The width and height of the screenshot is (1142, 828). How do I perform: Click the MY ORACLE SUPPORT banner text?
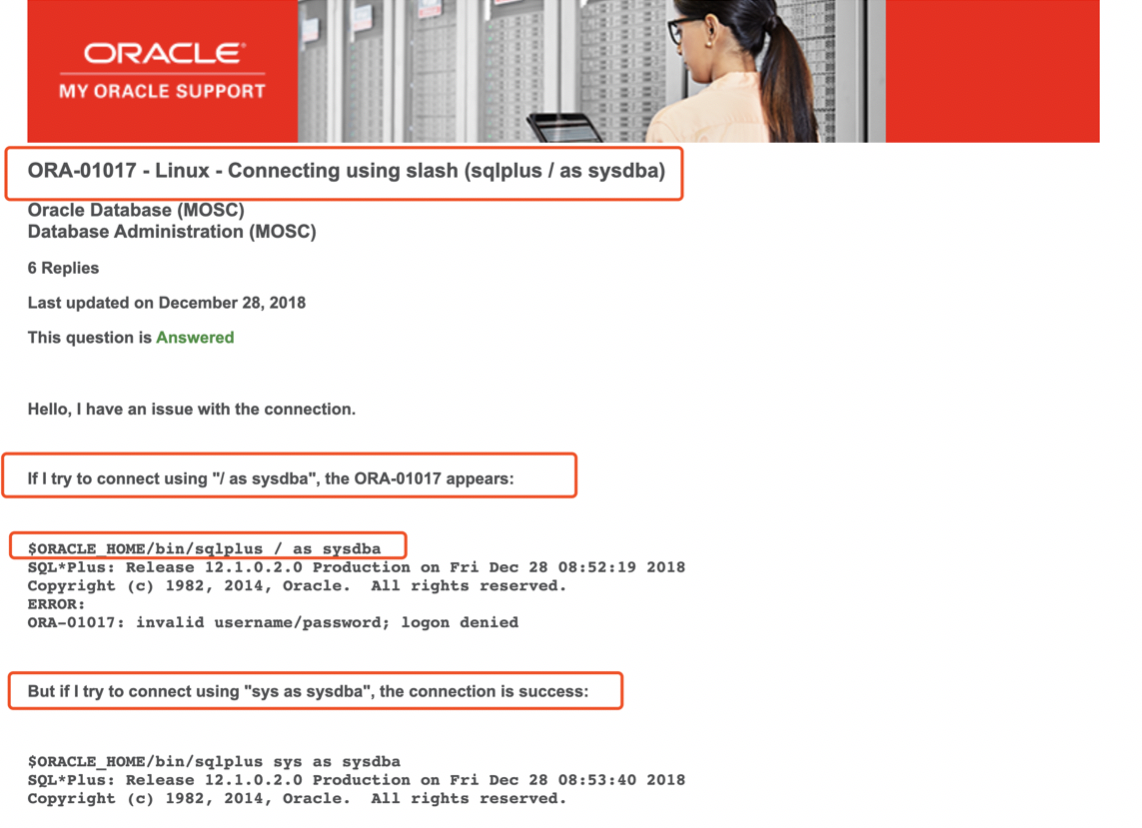162,91
